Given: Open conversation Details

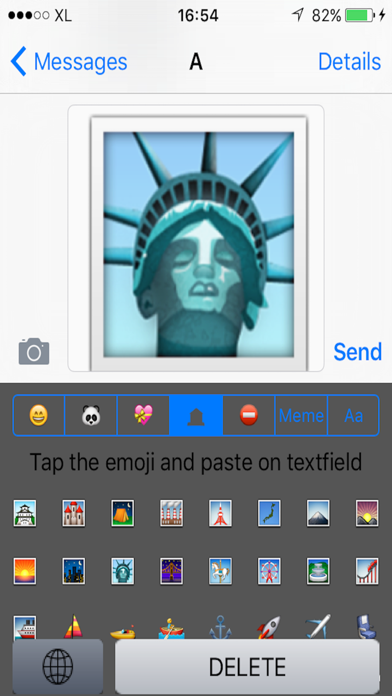Looking at the screenshot, I should 349,62.
